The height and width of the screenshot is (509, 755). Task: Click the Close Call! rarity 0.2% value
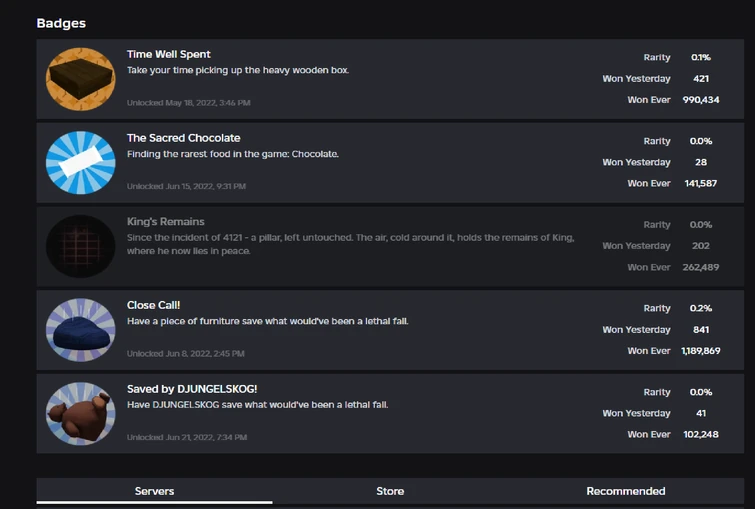[701, 308]
